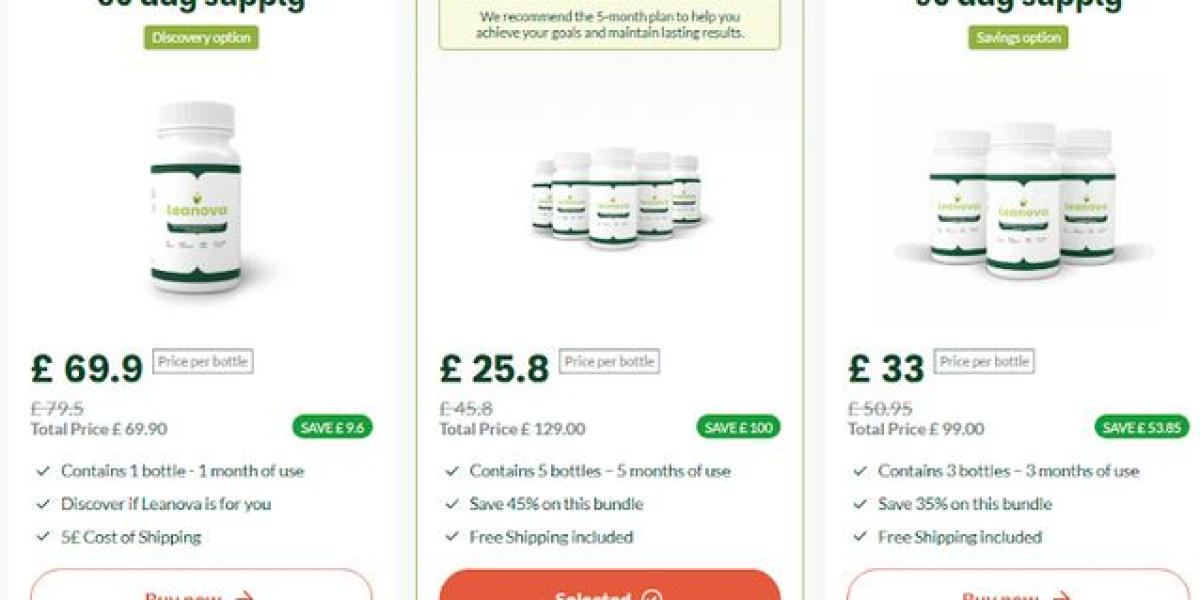Click the 5-month plan recommendation notice
This screenshot has width=1200, height=600.
pyautogui.click(x=610, y=25)
